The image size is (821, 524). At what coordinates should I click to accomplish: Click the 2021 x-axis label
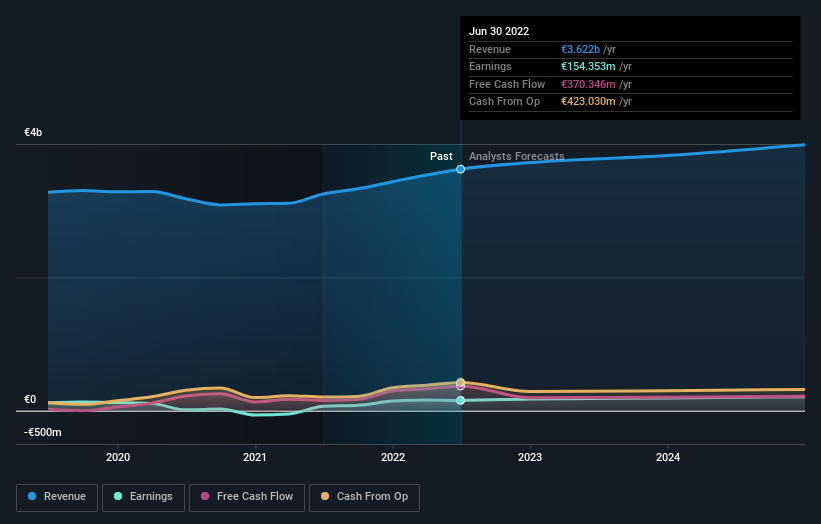tap(255, 457)
